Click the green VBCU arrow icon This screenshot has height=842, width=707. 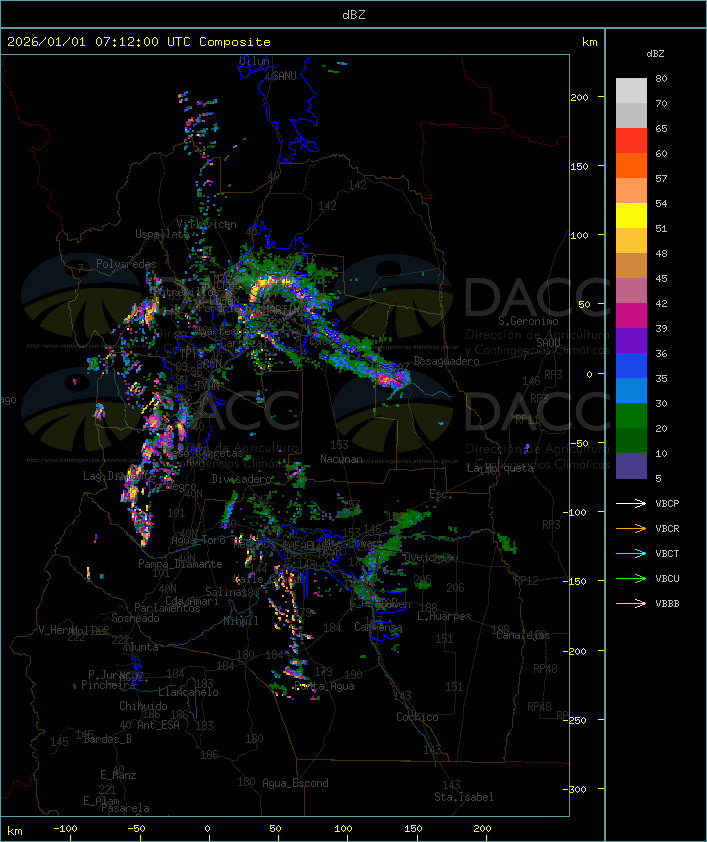[631, 578]
